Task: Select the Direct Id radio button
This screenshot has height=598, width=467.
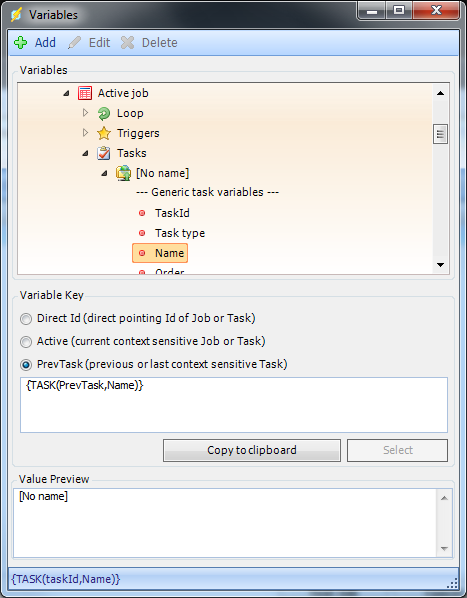Action: (26, 318)
